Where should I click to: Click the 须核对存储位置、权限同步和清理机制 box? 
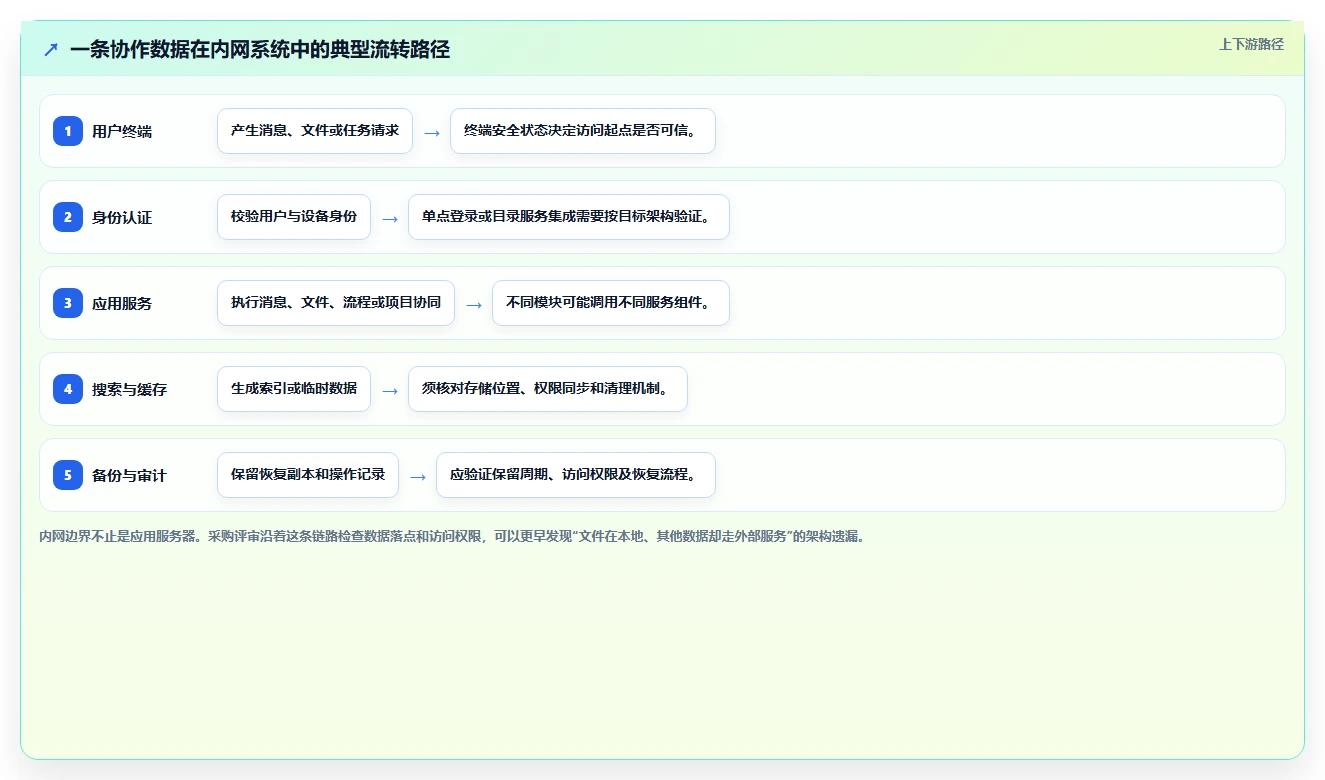(548, 389)
